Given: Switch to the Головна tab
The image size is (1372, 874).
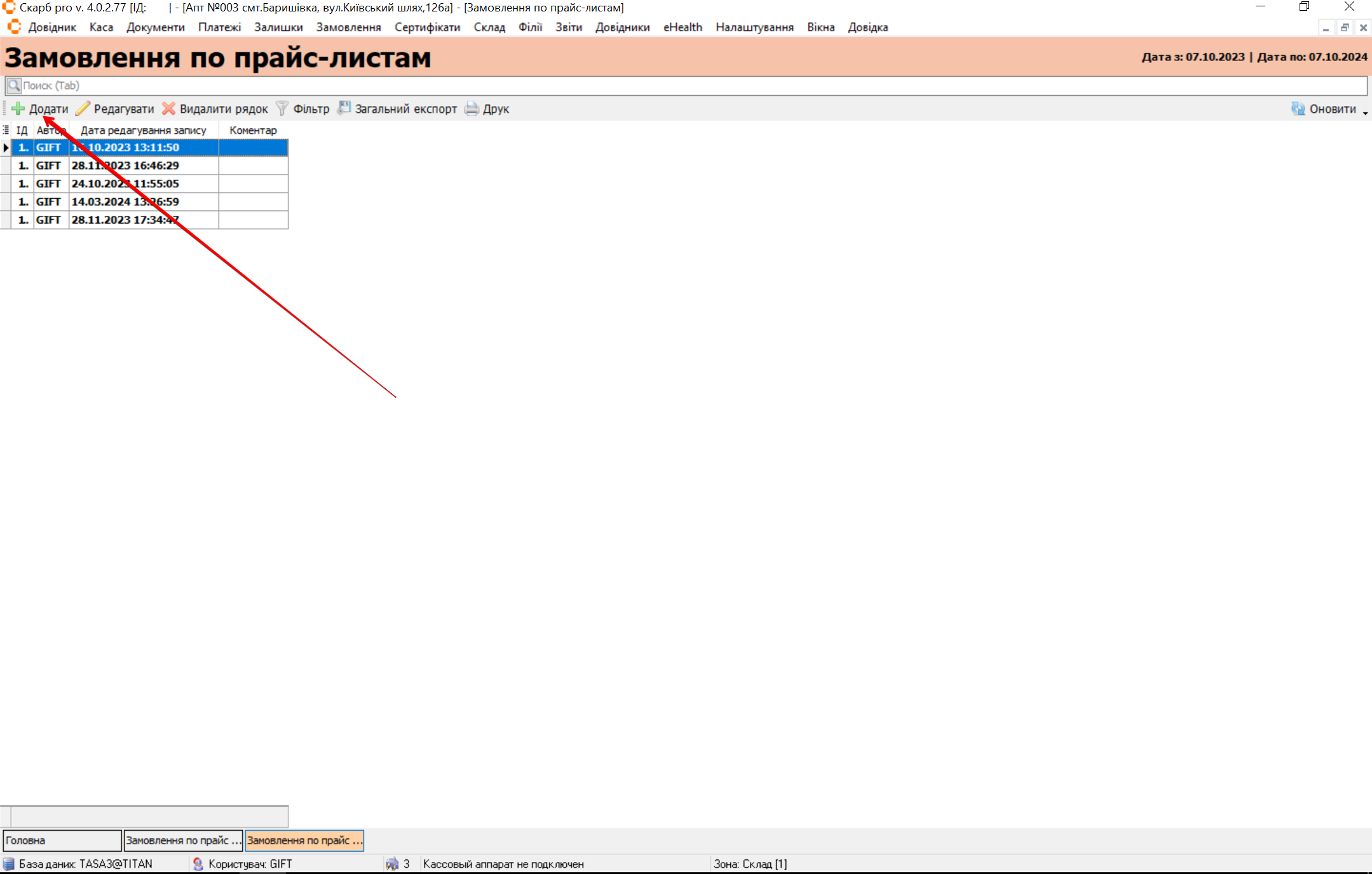Looking at the screenshot, I should [x=62, y=840].
